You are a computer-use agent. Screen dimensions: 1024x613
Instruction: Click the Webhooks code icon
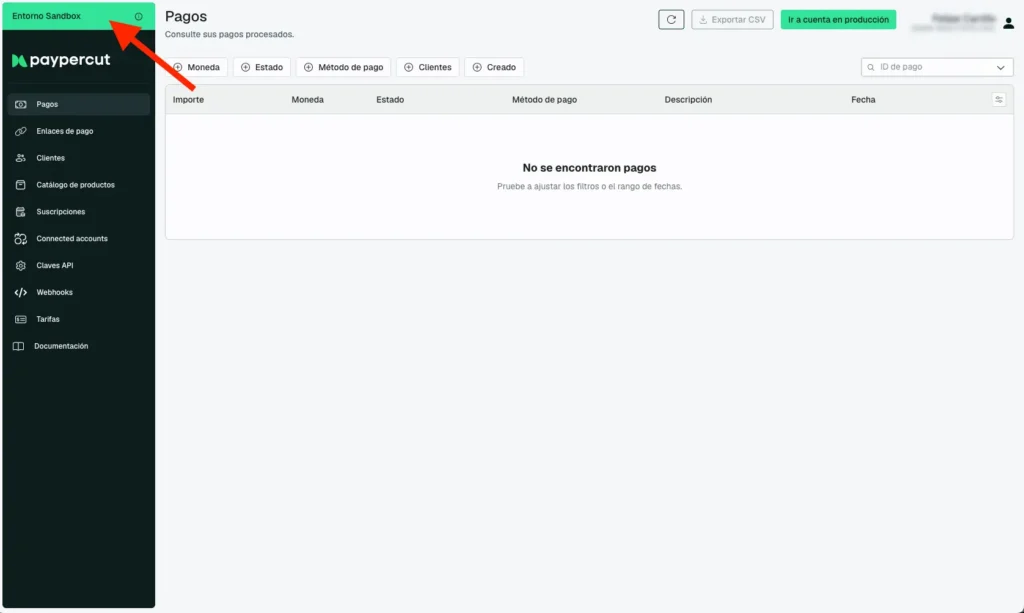pyautogui.click(x=20, y=292)
